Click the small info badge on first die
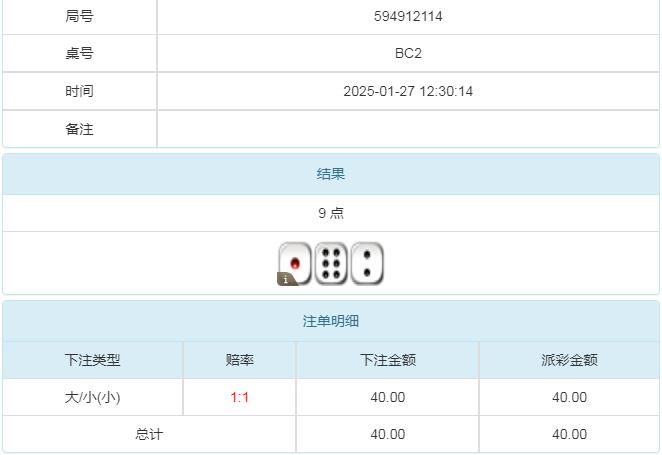 tap(284, 280)
